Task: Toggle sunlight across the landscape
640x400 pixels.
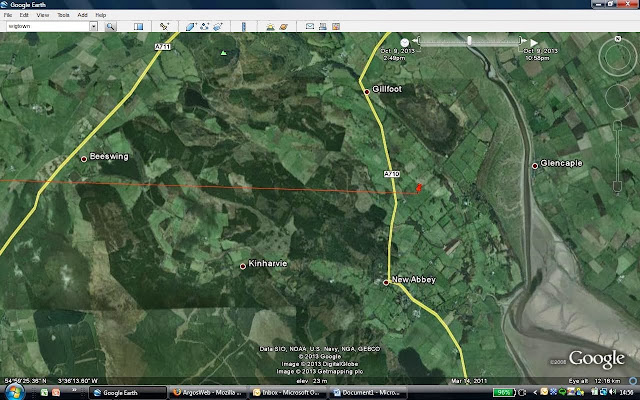Action: coord(270,27)
